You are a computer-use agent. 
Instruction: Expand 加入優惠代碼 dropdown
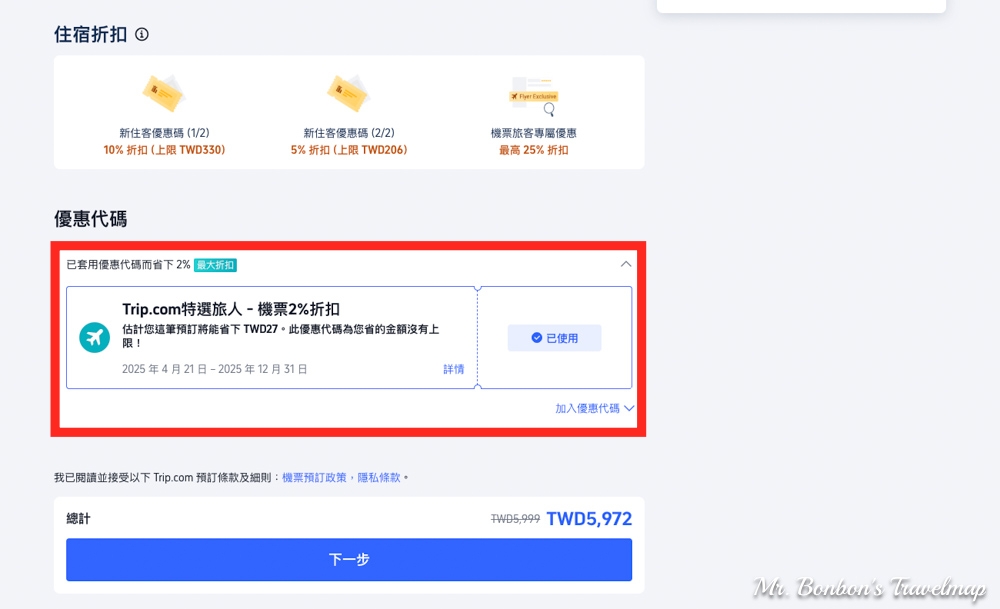click(588, 408)
